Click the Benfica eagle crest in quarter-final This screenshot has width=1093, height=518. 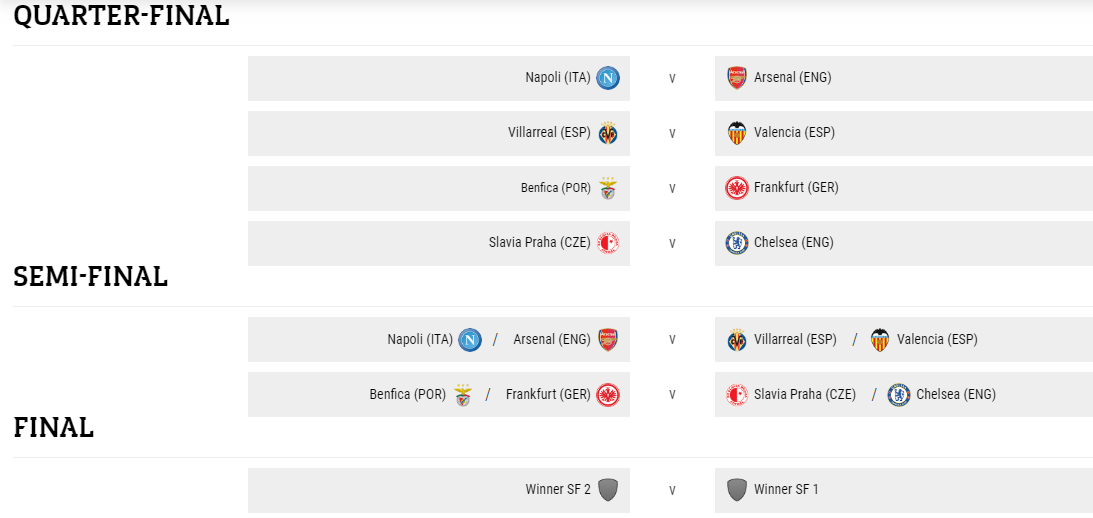(608, 188)
